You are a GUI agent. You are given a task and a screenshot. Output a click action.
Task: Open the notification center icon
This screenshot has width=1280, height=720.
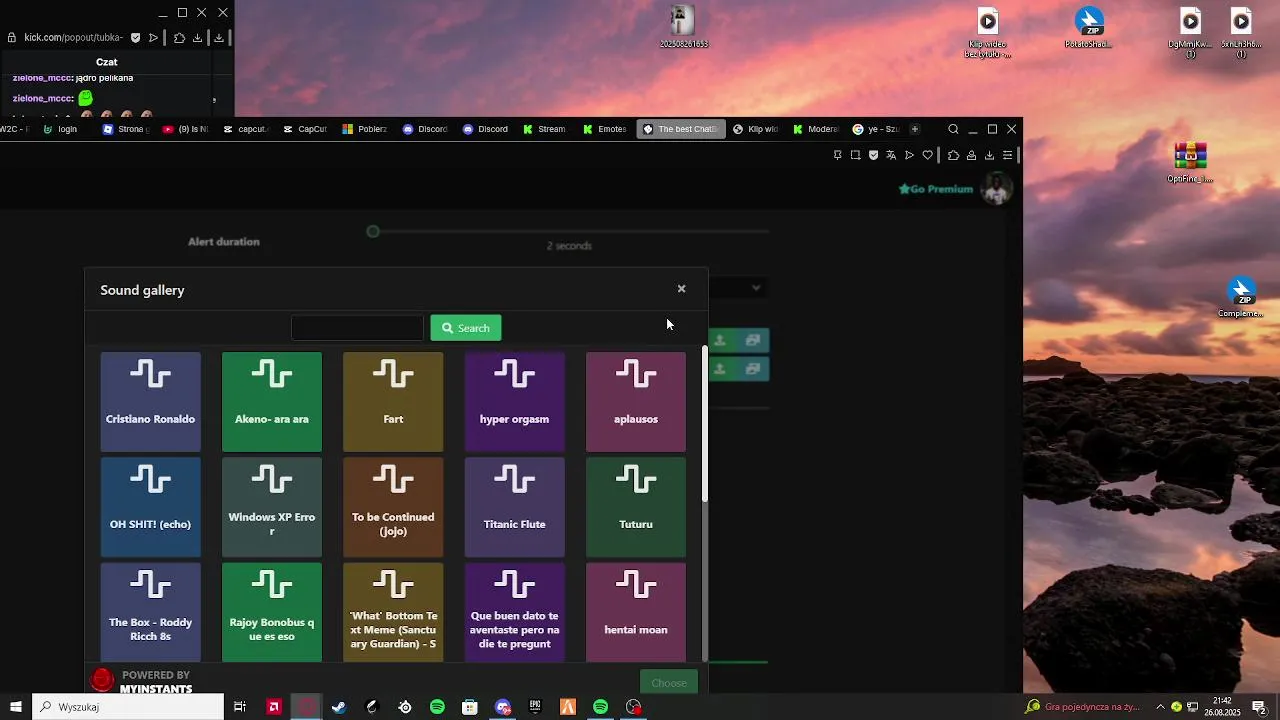1259,707
